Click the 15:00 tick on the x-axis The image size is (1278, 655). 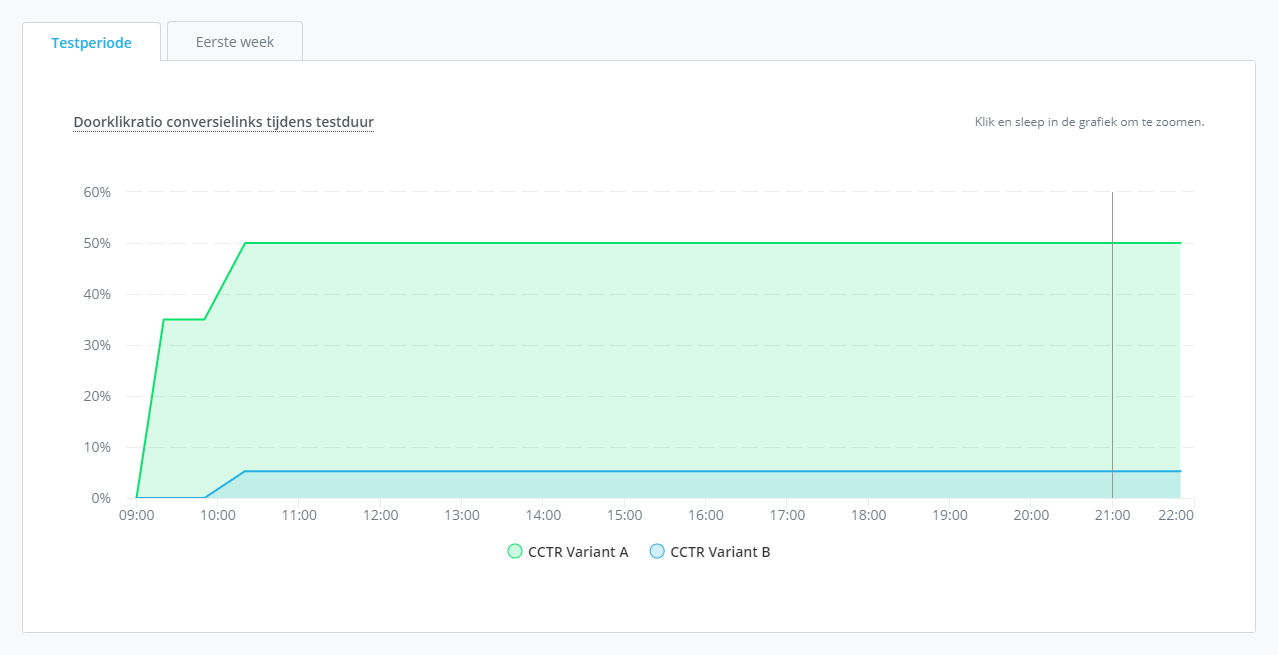point(624,515)
